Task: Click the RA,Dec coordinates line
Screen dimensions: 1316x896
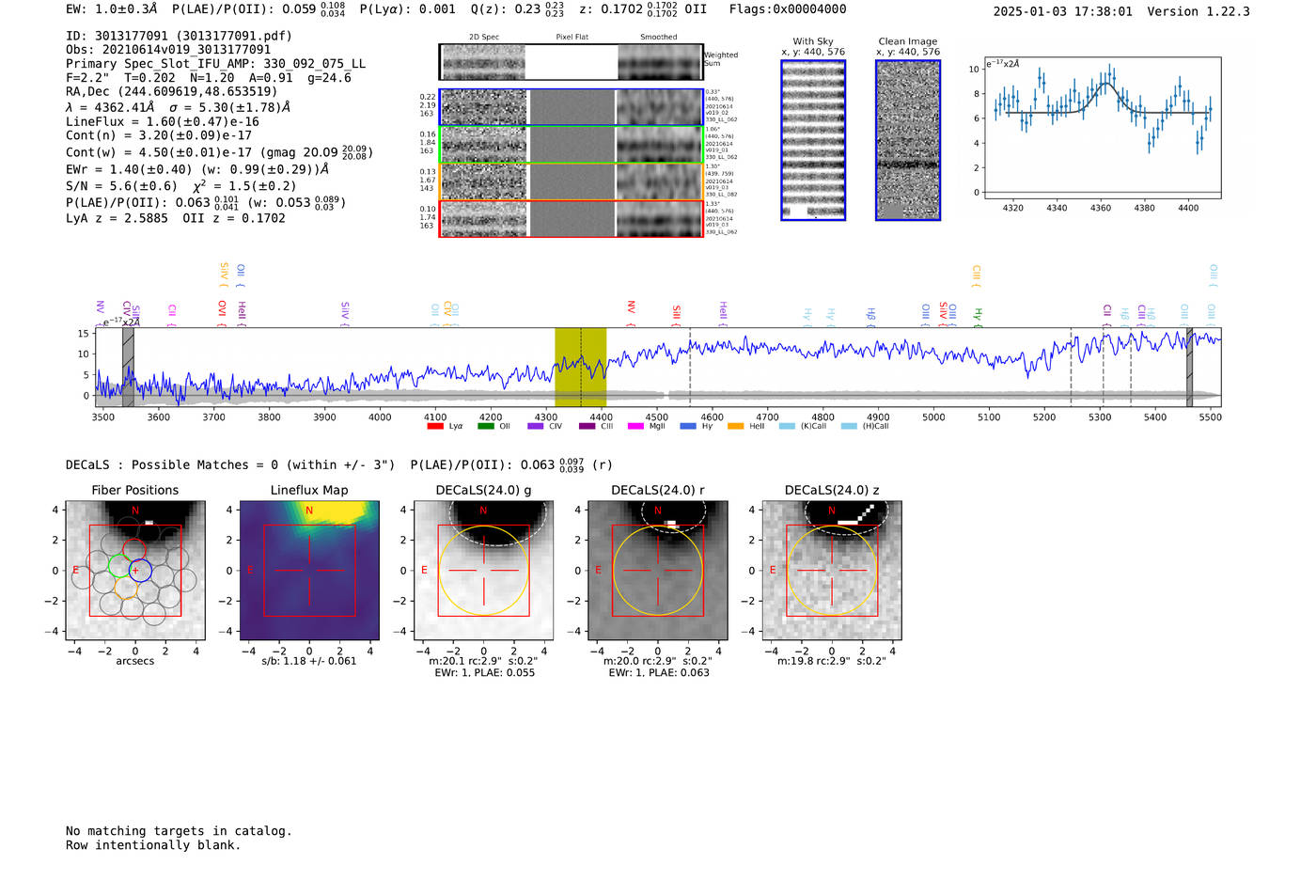Action: 171,92
